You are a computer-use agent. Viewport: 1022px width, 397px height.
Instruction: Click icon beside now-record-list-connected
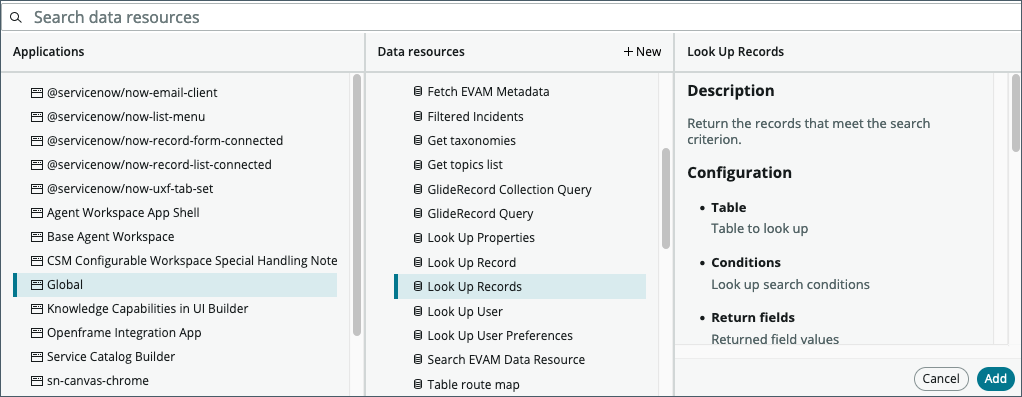coord(37,165)
